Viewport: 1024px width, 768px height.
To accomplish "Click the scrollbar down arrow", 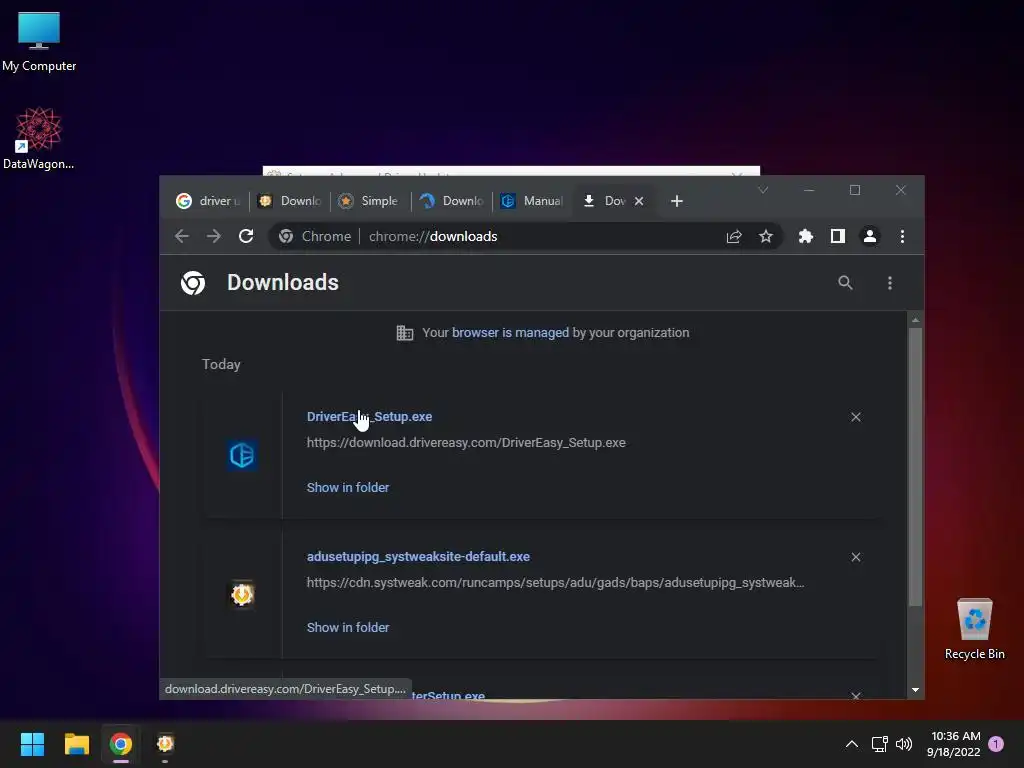I will click(916, 690).
